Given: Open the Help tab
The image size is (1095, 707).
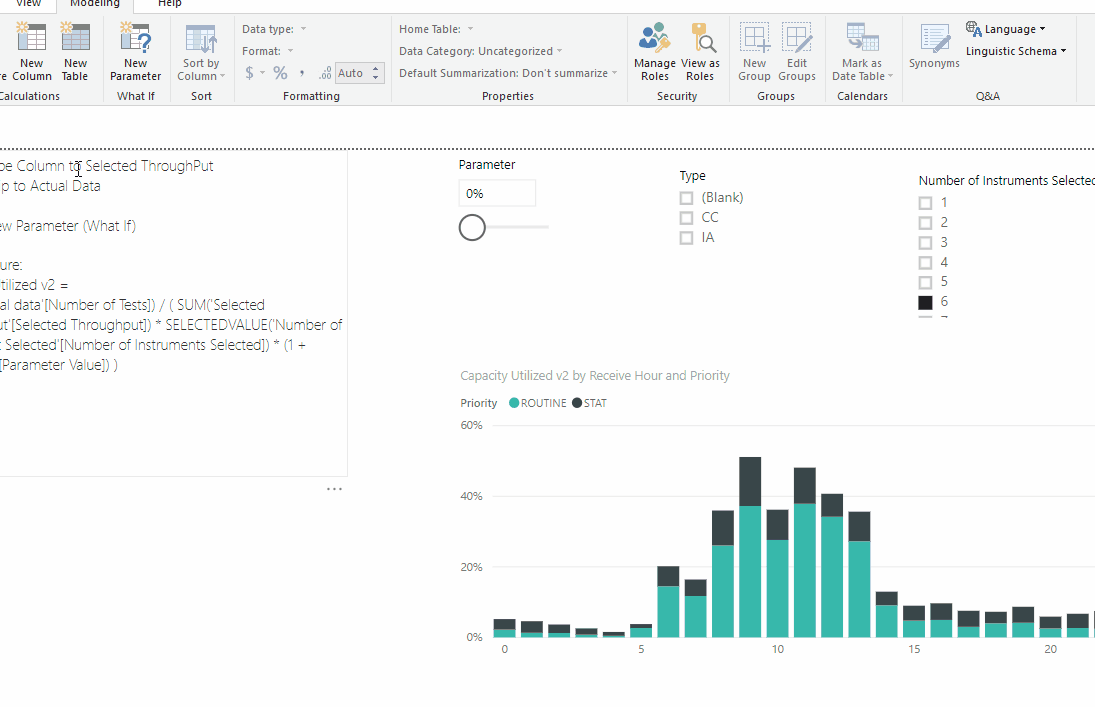Looking at the screenshot, I should point(168,4).
